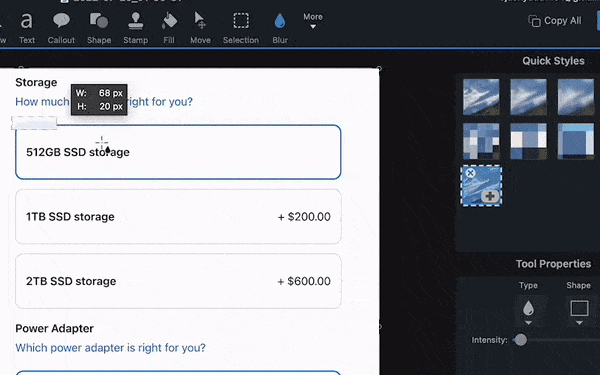Click the '+ $600.00' price text
Image resolution: width=600 pixels, height=375 pixels.
(x=304, y=281)
